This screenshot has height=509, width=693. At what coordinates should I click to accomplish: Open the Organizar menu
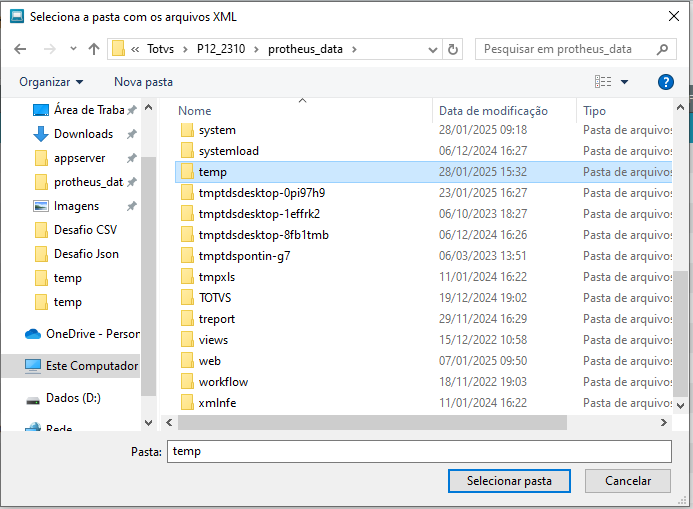51,82
